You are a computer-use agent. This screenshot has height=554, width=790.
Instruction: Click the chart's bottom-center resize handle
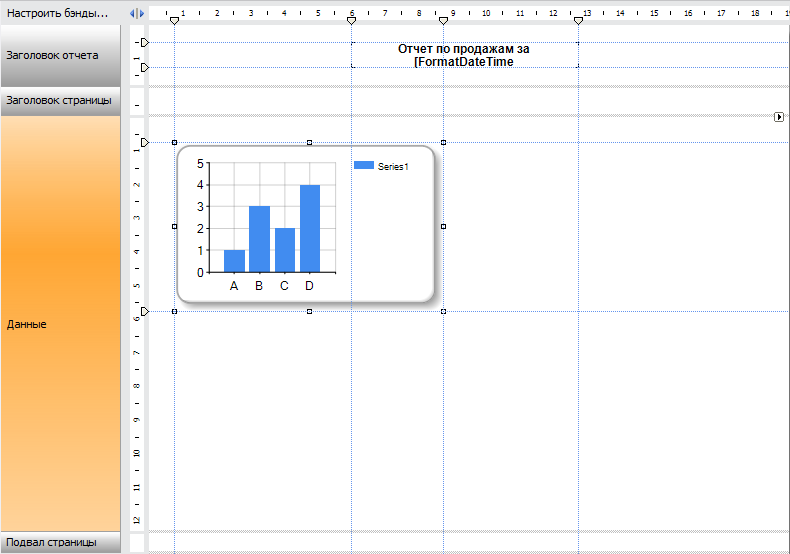coord(309,311)
